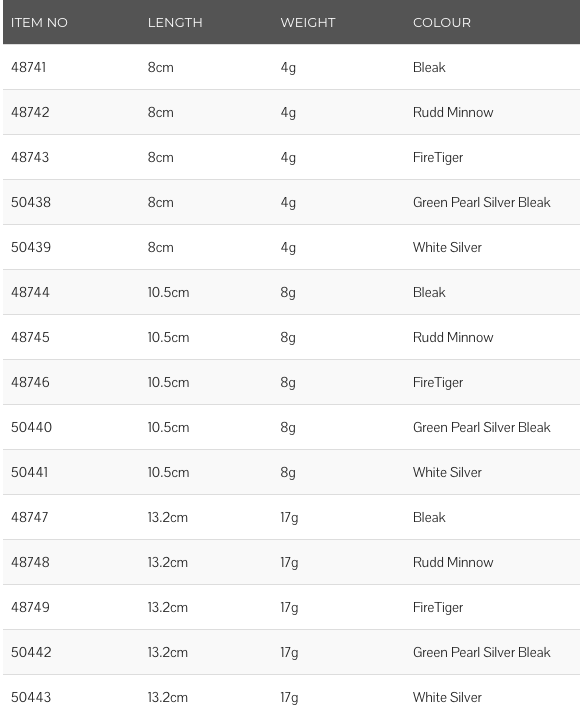
Task: Click the WEIGHT column header
Action: (x=308, y=23)
